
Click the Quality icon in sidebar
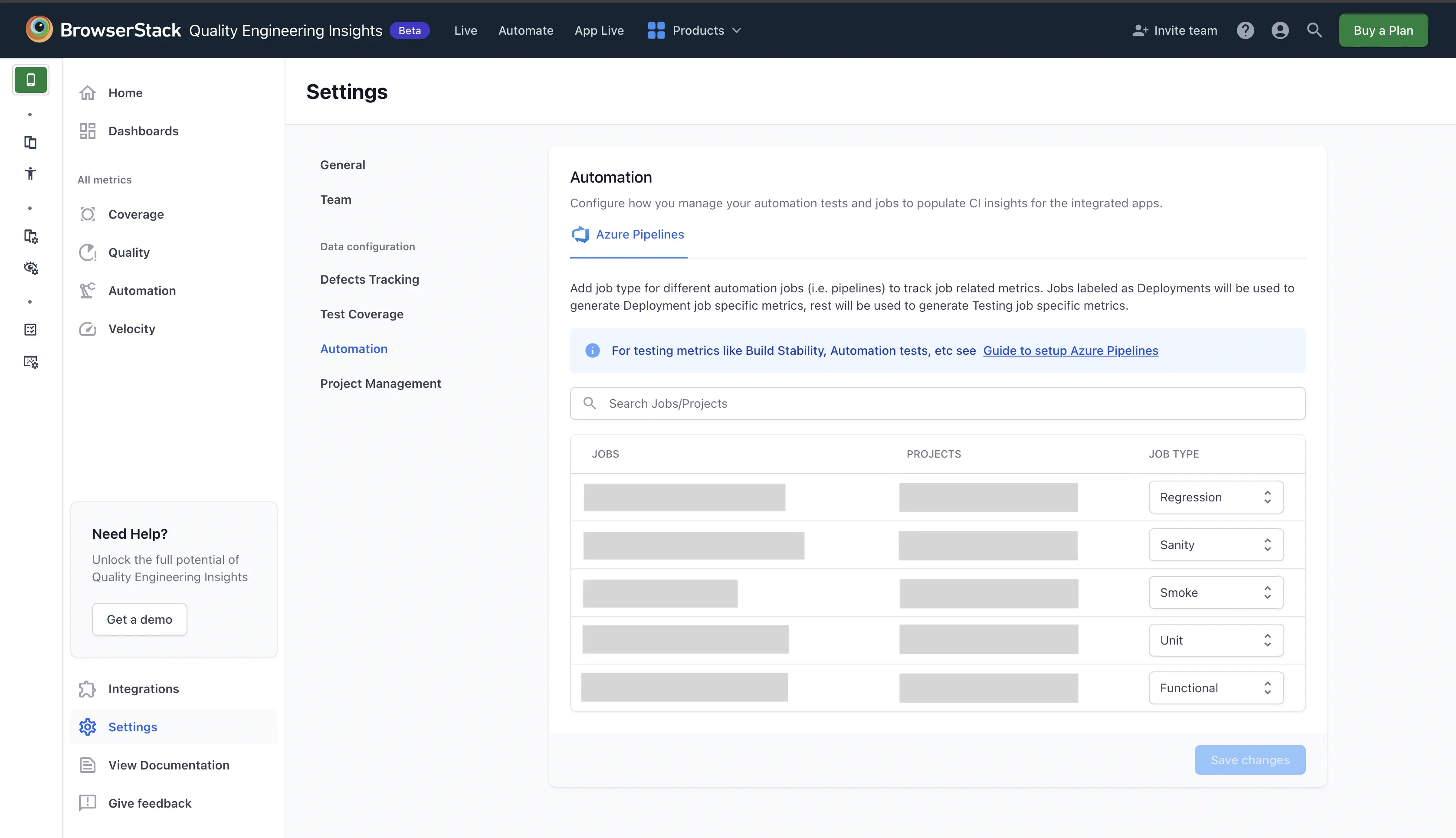click(89, 252)
